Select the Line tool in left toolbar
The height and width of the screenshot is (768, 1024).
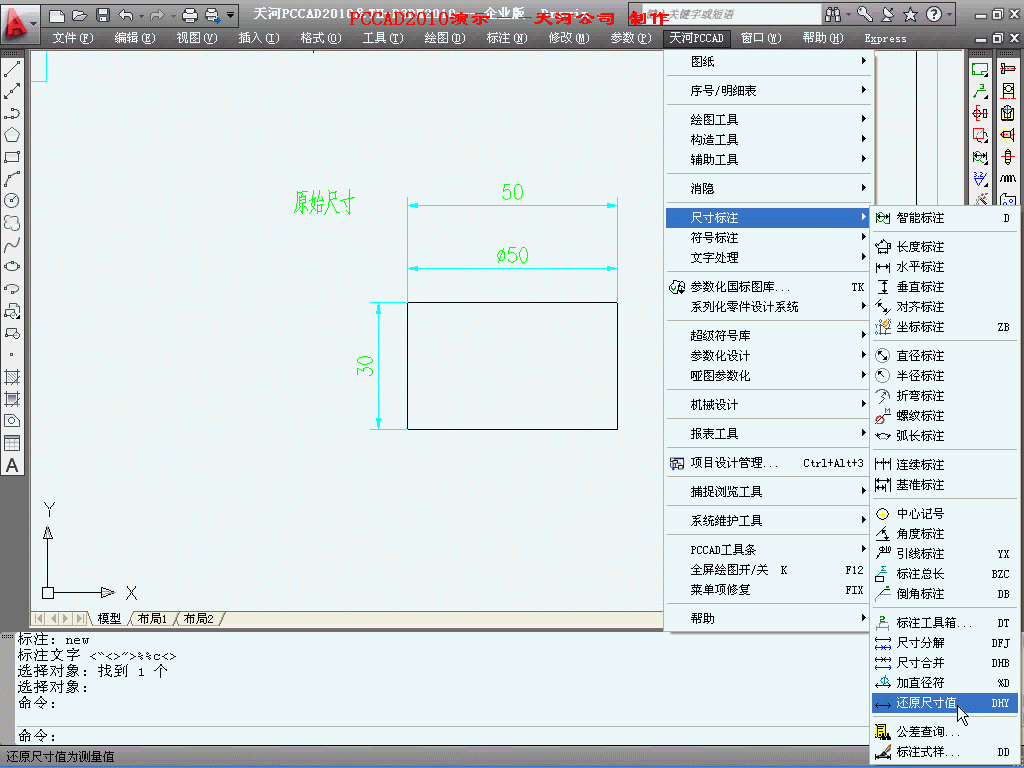pyautogui.click(x=12, y=69)
